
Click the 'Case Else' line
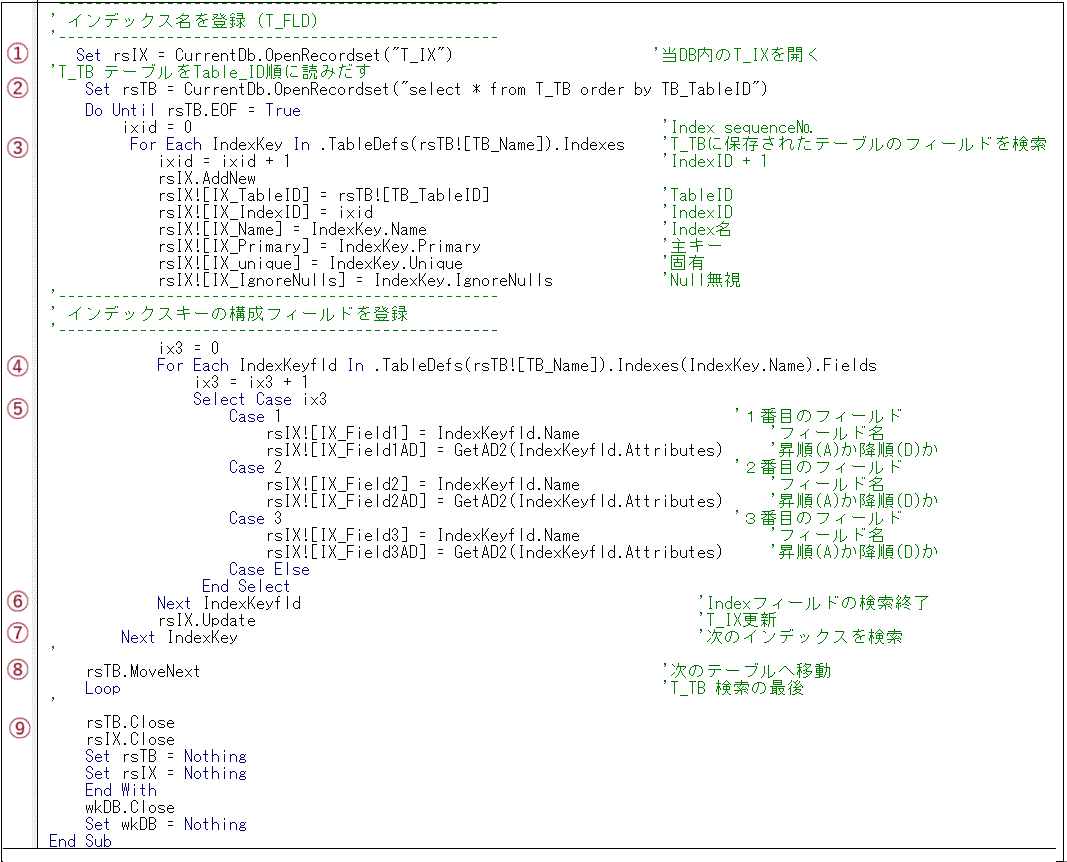click(x=269, y=569)
